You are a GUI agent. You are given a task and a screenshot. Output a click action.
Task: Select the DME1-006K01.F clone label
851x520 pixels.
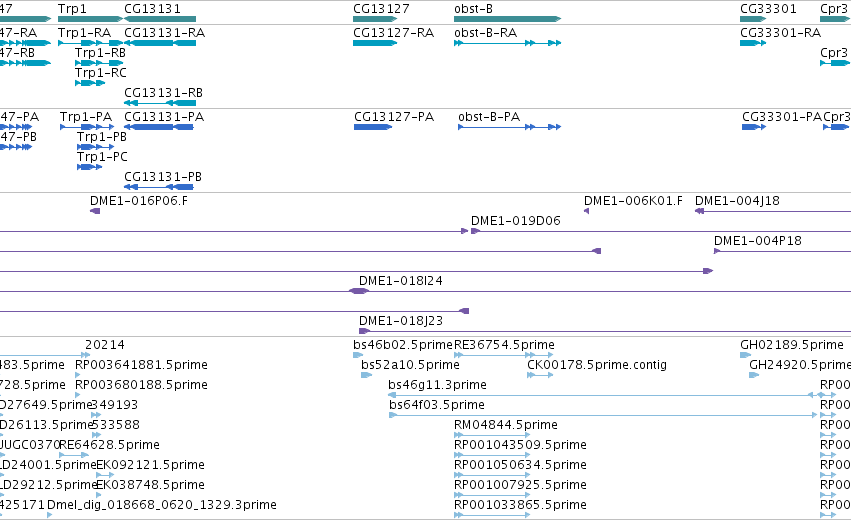(x=633, y=201)
